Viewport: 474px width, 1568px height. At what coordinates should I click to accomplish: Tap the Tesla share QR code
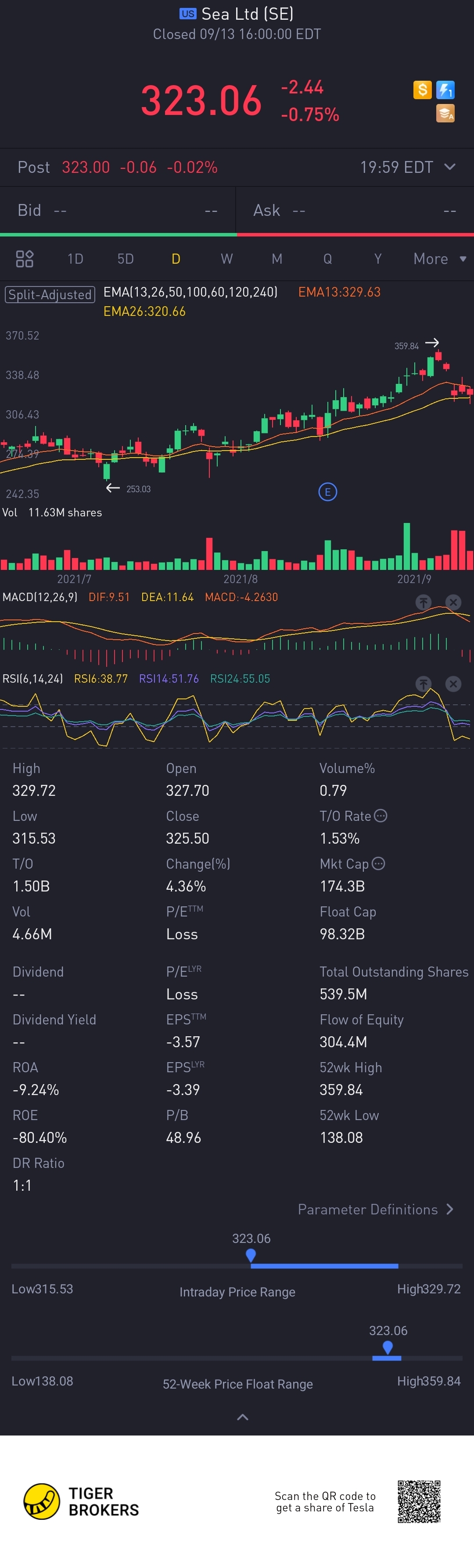419,1502
